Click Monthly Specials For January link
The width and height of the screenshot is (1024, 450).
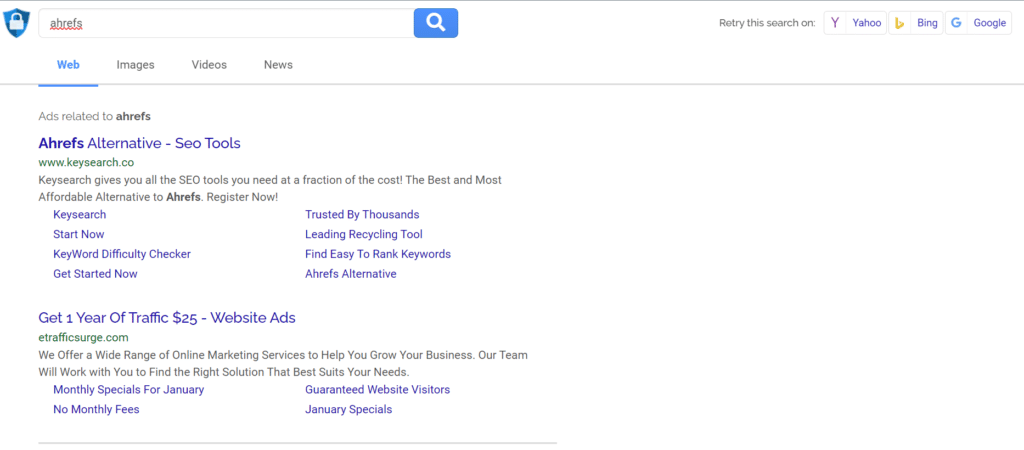128,389
